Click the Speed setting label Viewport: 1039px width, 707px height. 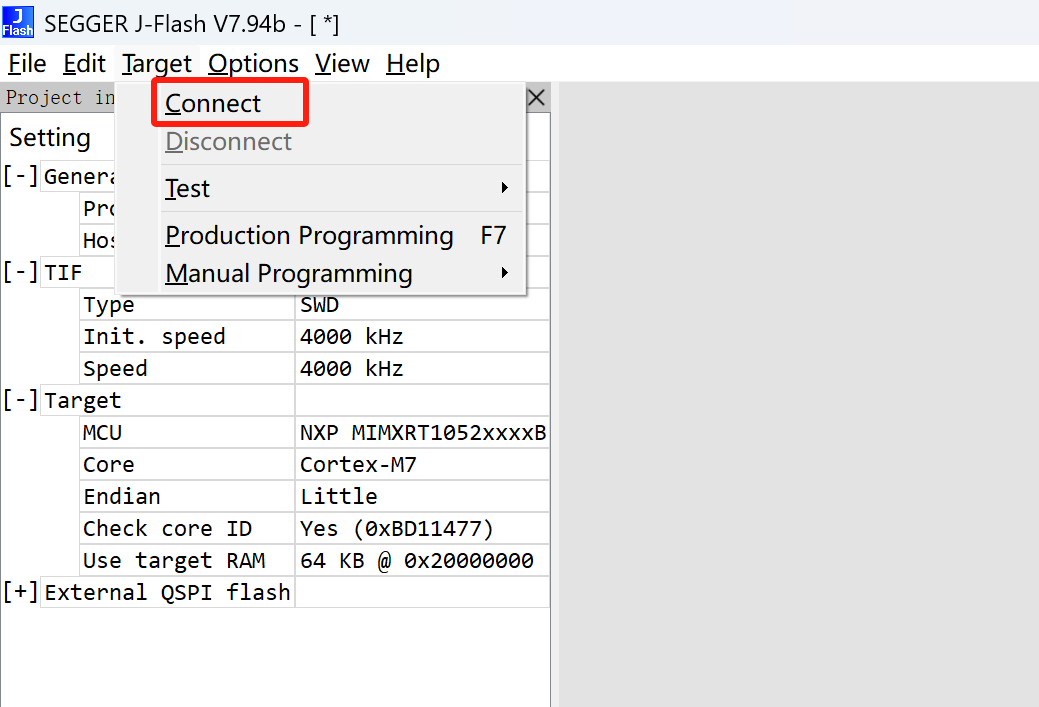tap(187, 368)
